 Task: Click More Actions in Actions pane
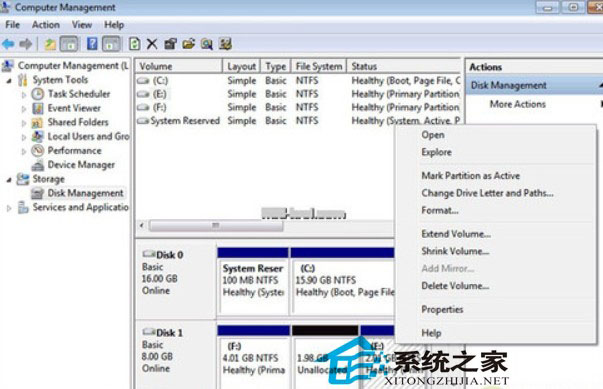[518, 104]
